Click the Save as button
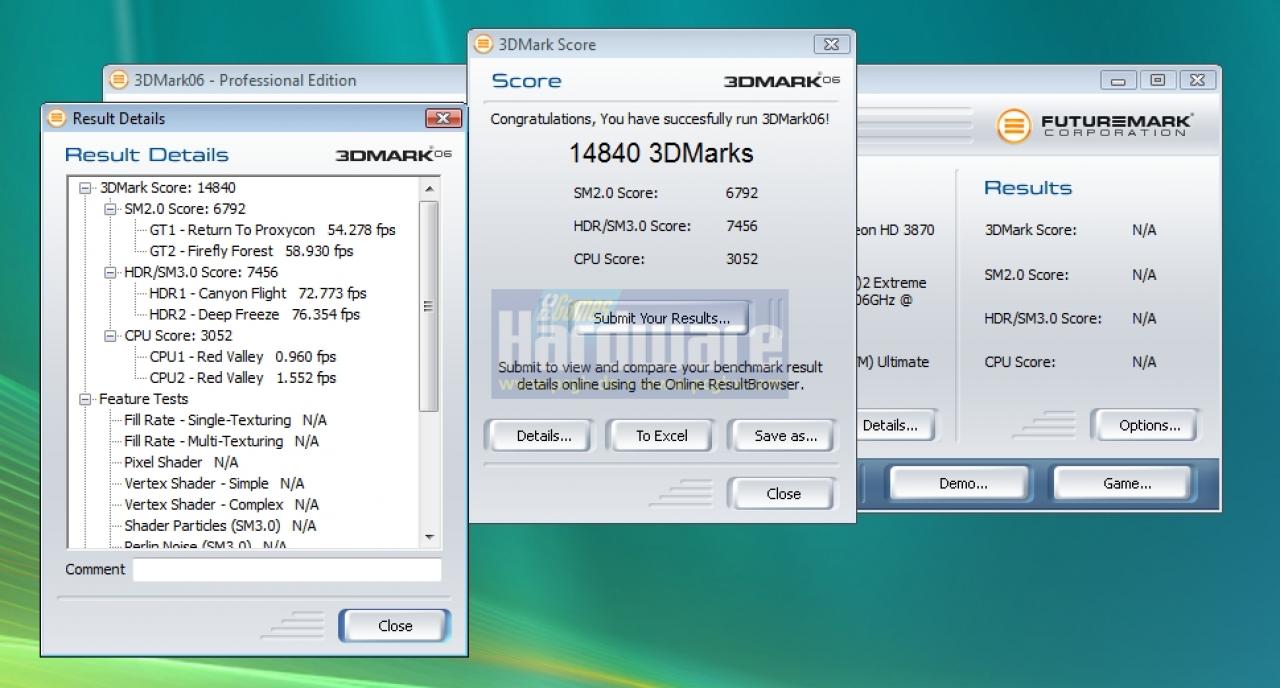This screenshot has width=1280, height=688. (x=785, y=436)
